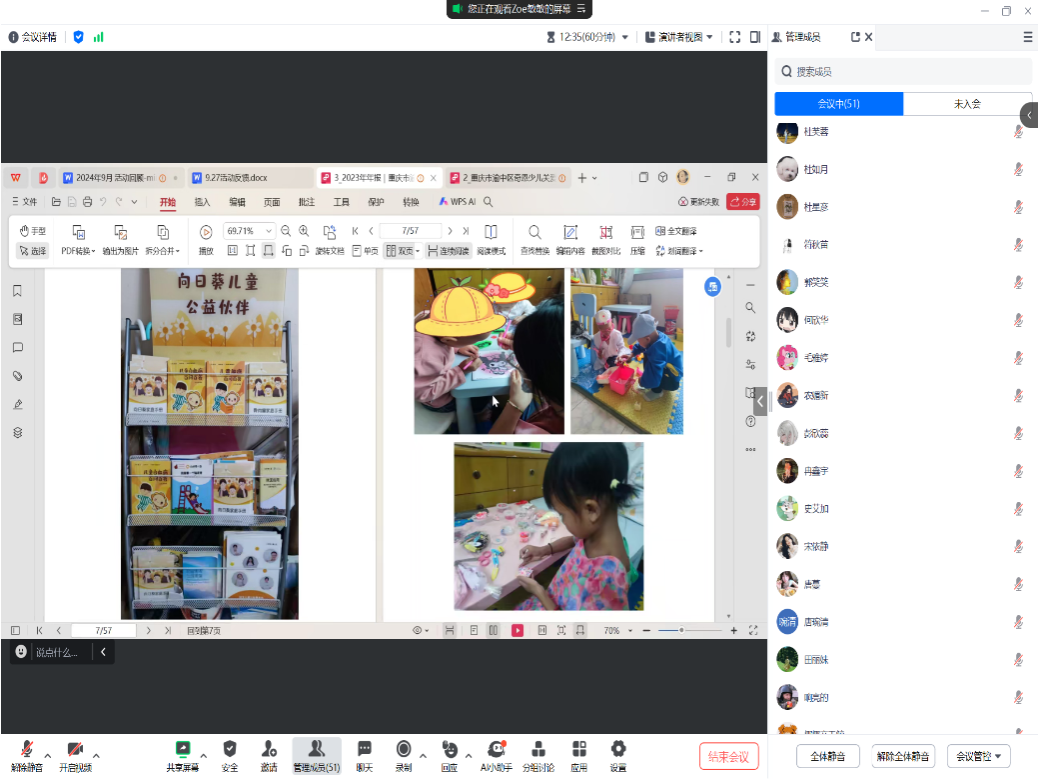Viewport: 1038px width, 779px height.
Task: Open 分组讨论 breakout rooms
Action: click(538, 750)
